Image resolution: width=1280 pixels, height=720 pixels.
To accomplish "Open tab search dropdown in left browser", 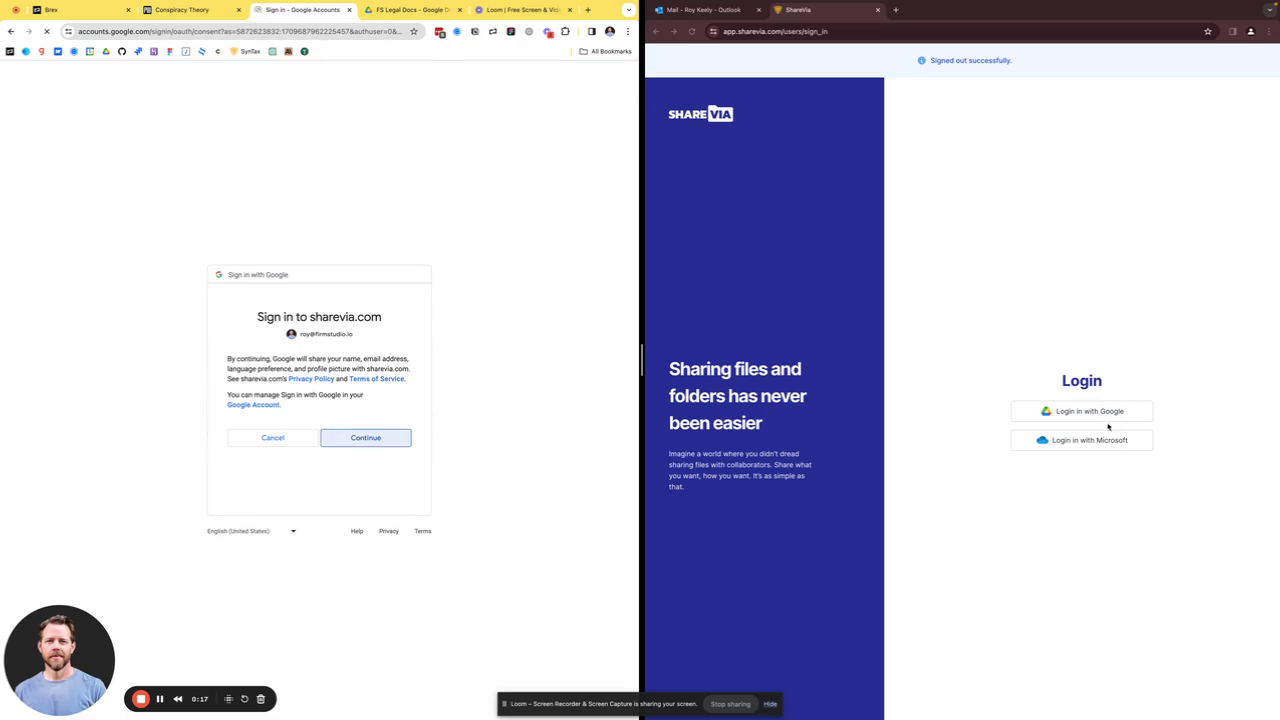I will (629, 10).
